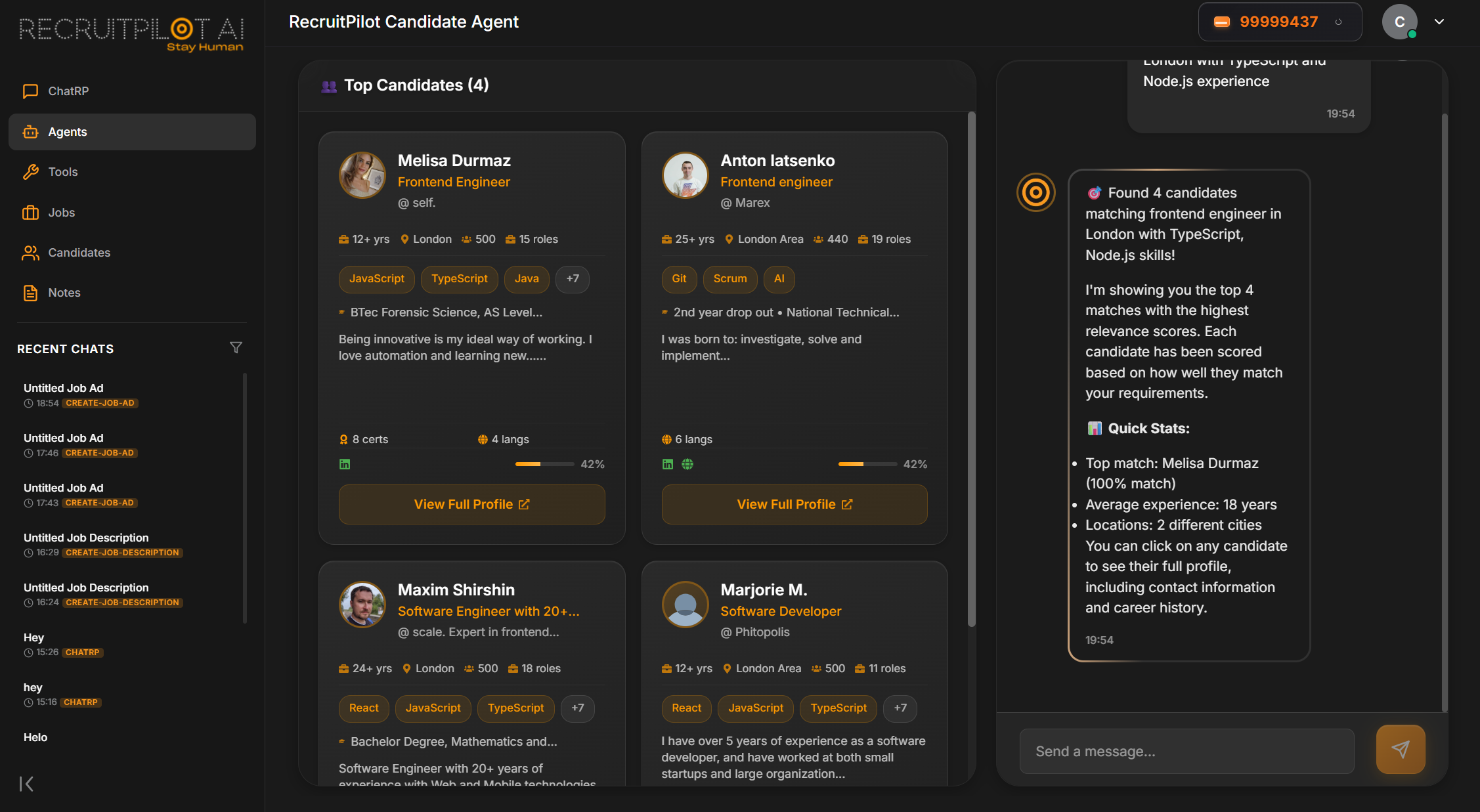Click Anton's Git skill tag

click(679, 279)
